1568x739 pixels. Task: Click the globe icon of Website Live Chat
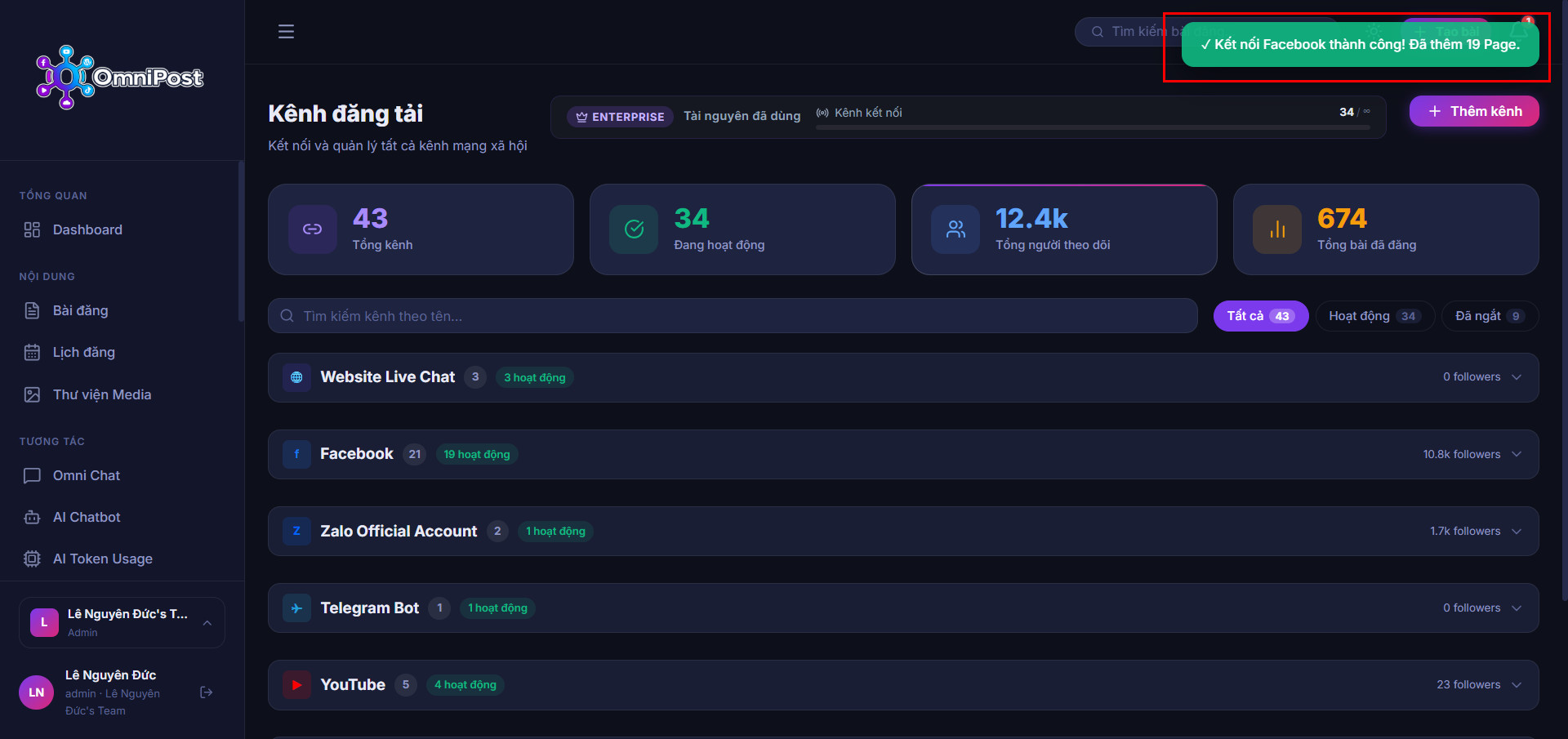coord(296,377)
